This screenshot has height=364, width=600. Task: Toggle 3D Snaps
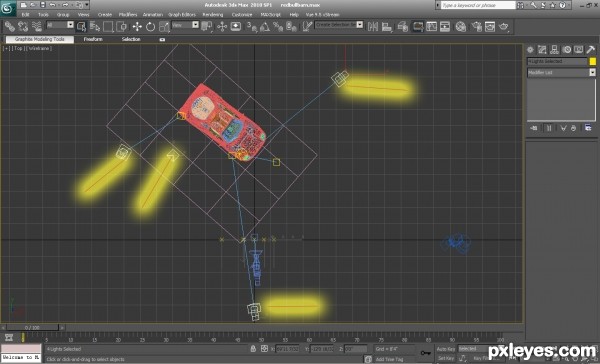tap(251, 26)
